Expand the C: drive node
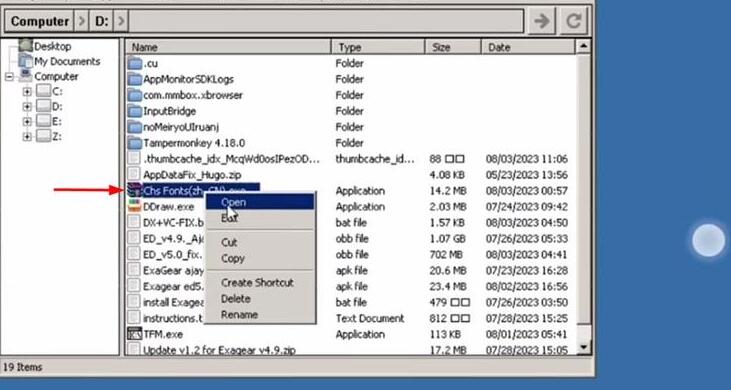This screenshot has height=390, width=731. coord(27,92)
